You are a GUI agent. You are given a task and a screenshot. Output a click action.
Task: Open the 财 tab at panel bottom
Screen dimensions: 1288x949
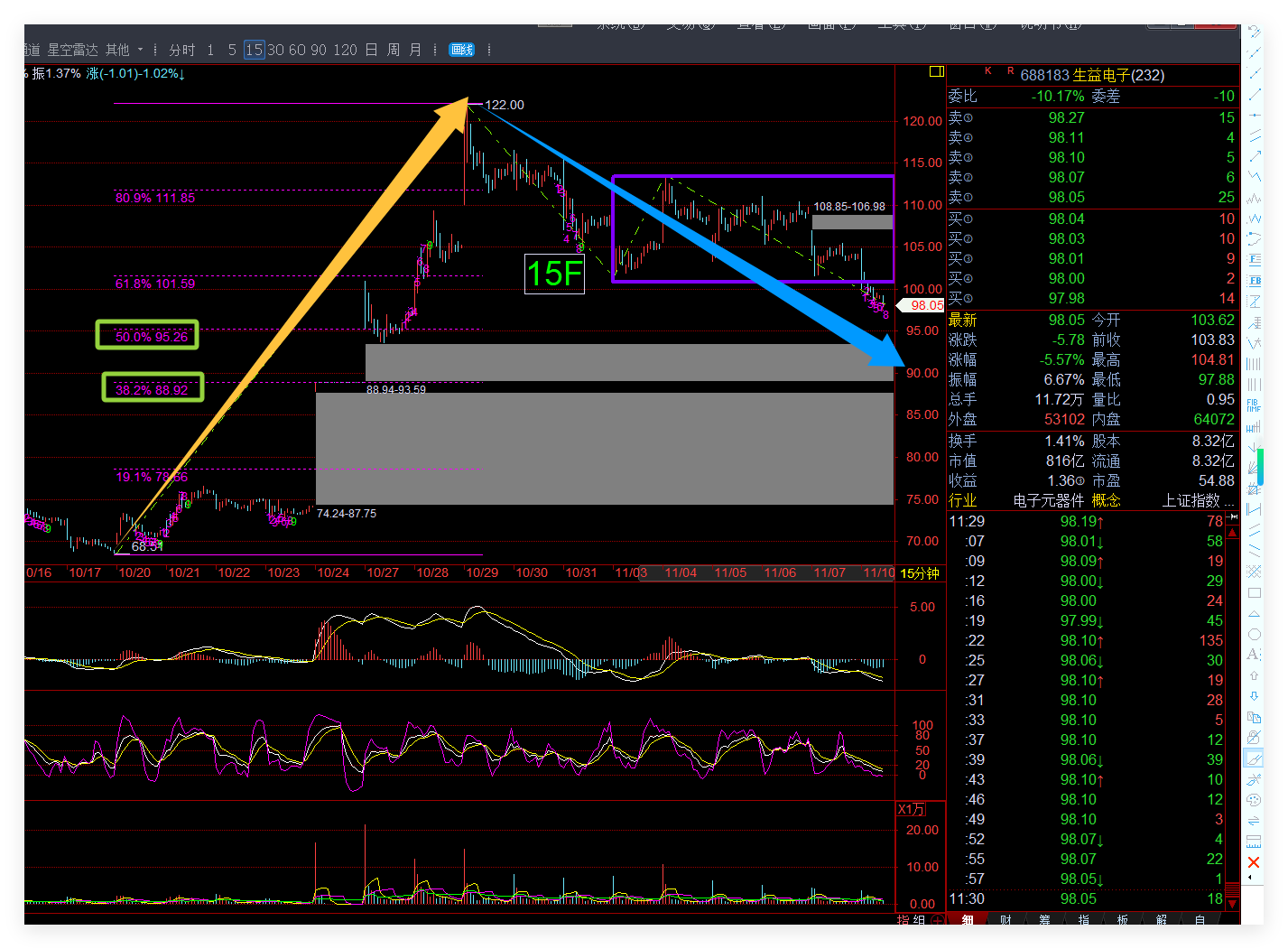(1005, 919)
